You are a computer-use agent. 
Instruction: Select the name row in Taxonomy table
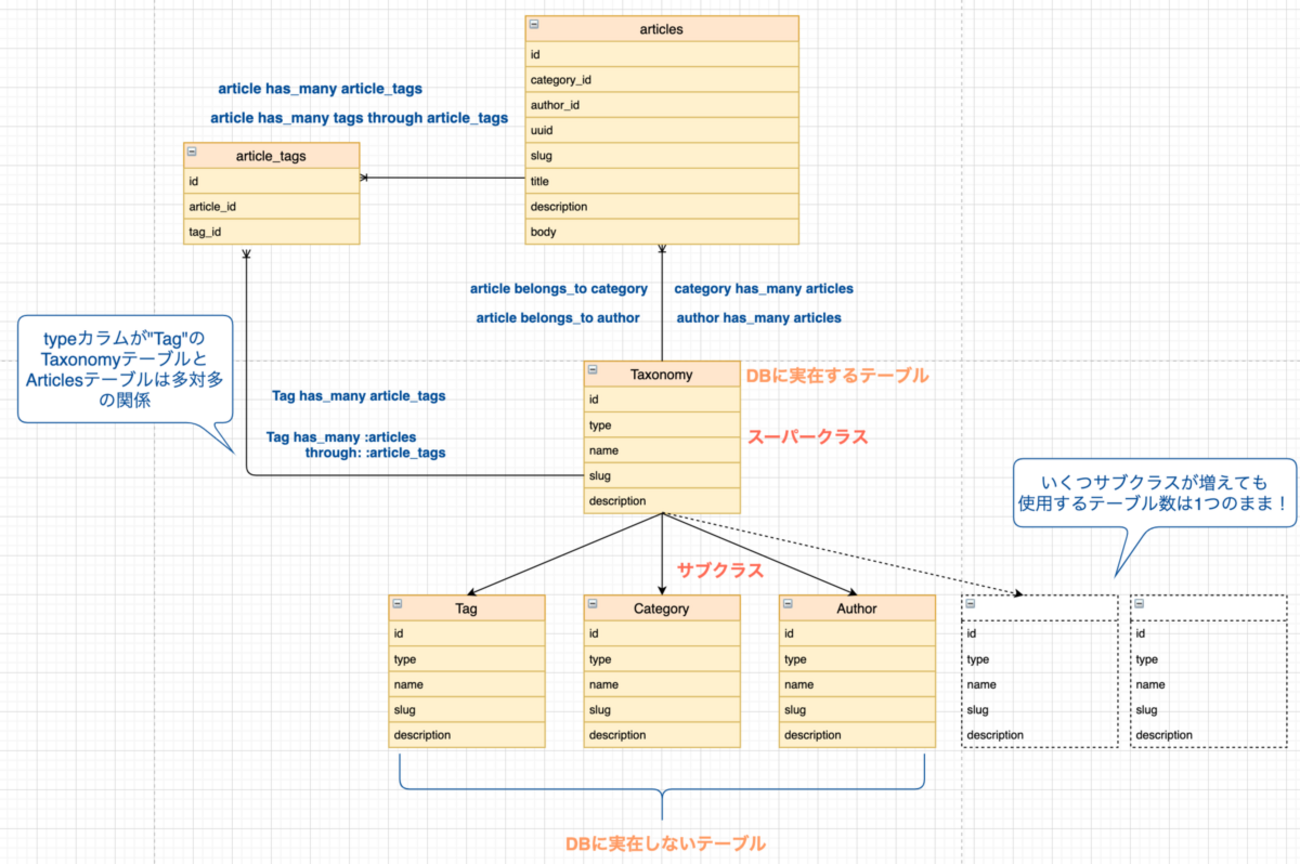pos(661,451)
